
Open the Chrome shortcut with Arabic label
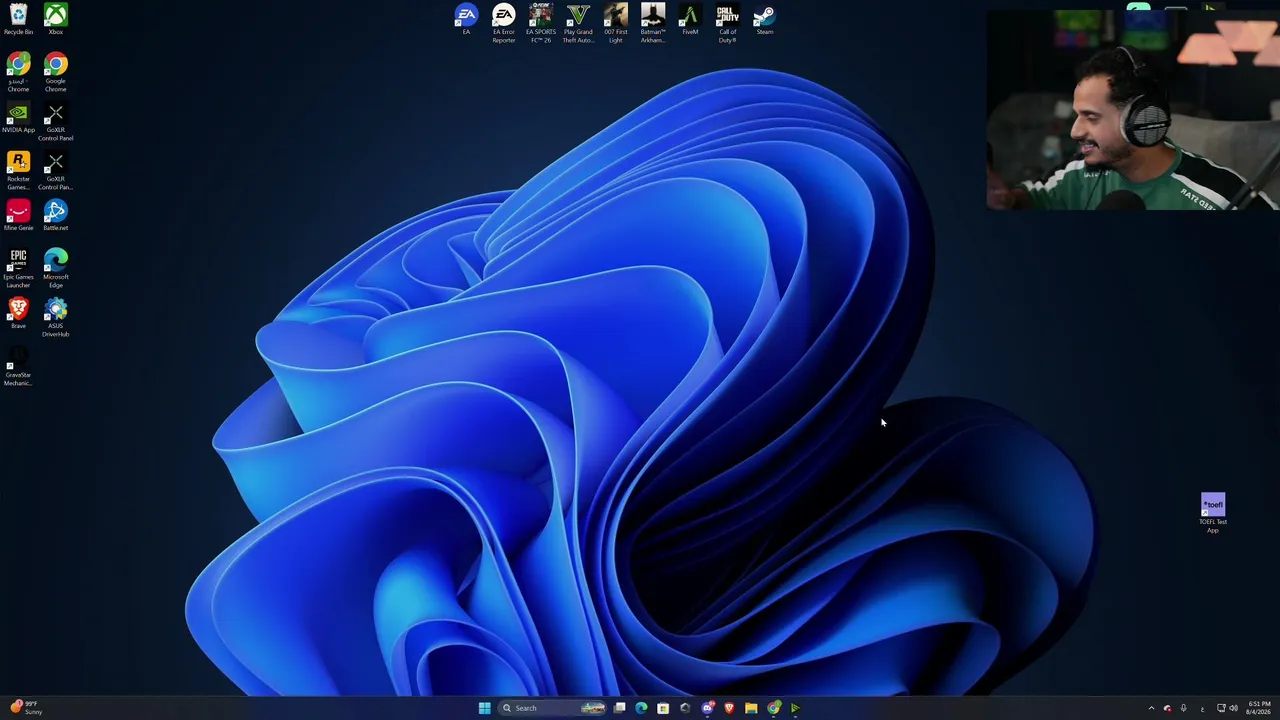[x=18, y=73]
